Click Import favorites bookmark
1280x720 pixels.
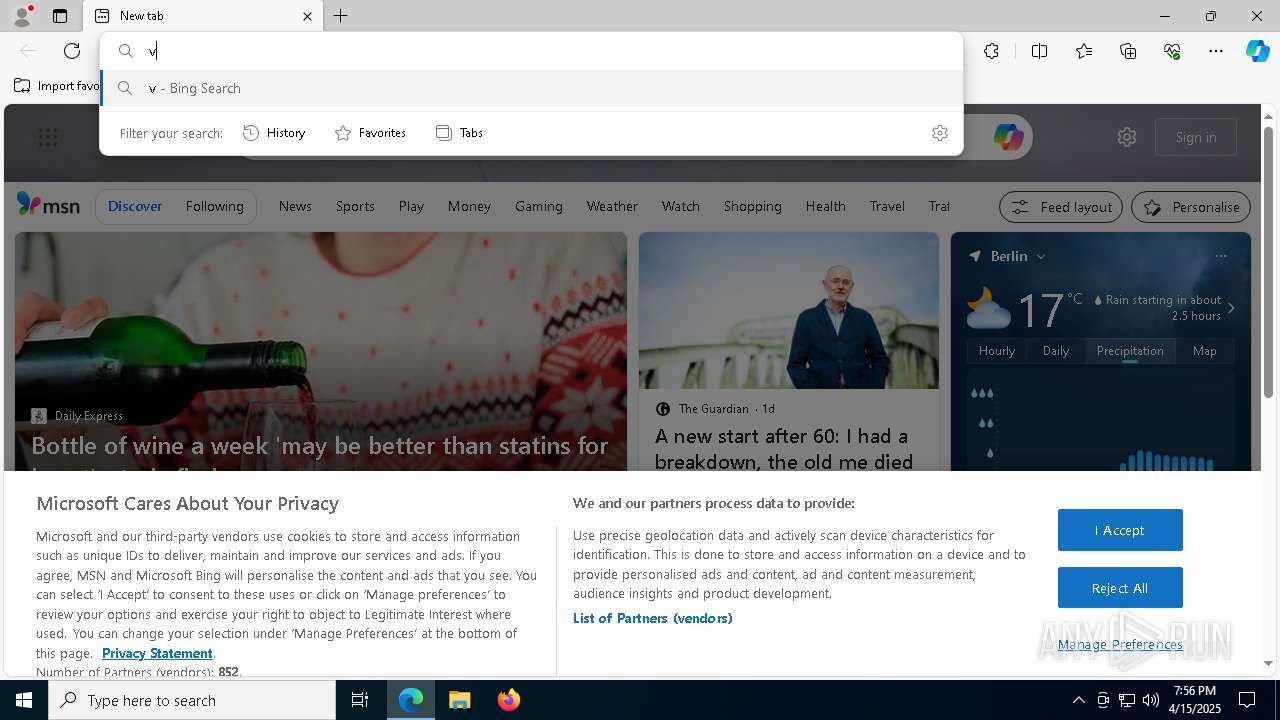(x=57, y=86)
